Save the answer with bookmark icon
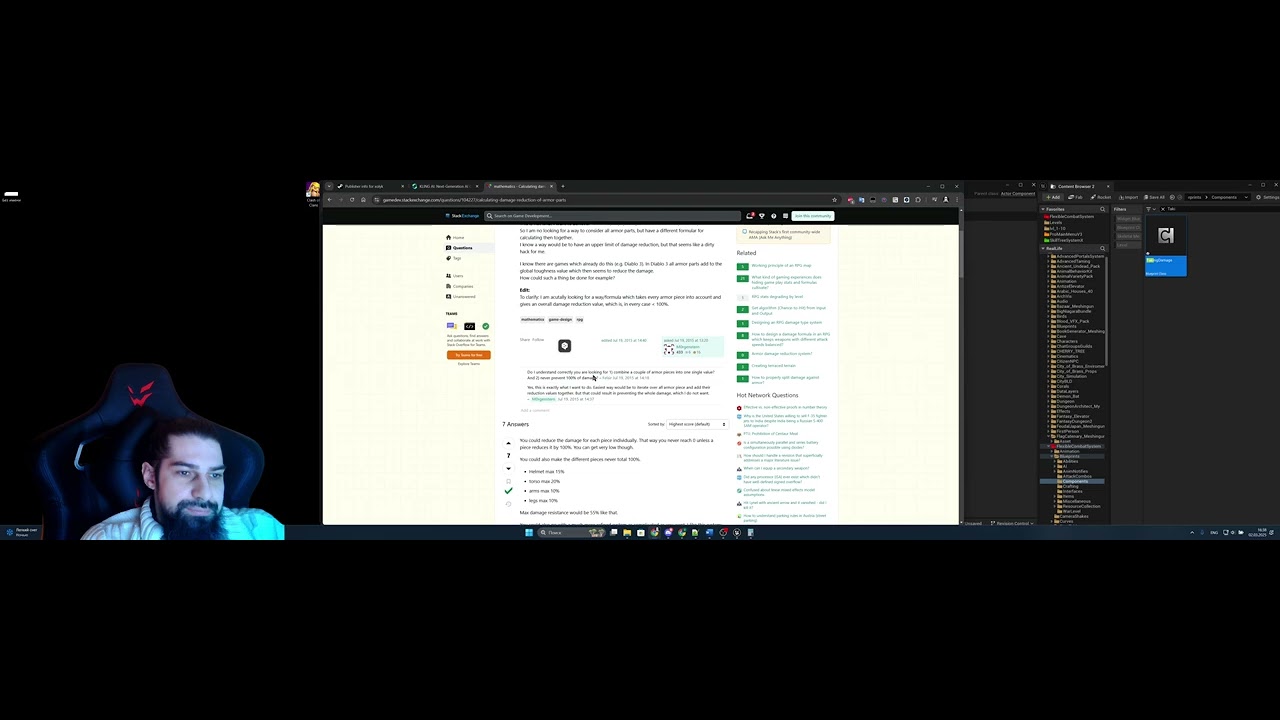Screen dimensions: 1280x720 point(508,481)
